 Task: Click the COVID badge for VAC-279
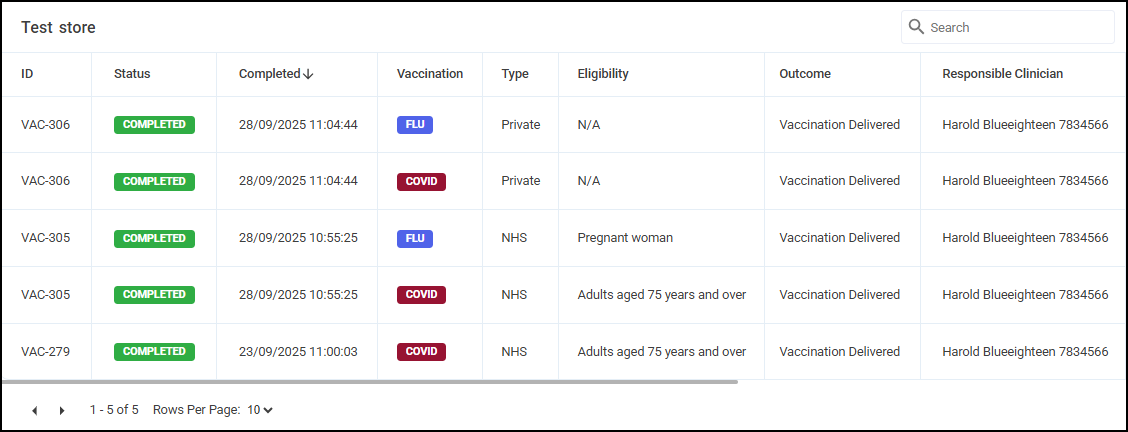coord(421,352)
